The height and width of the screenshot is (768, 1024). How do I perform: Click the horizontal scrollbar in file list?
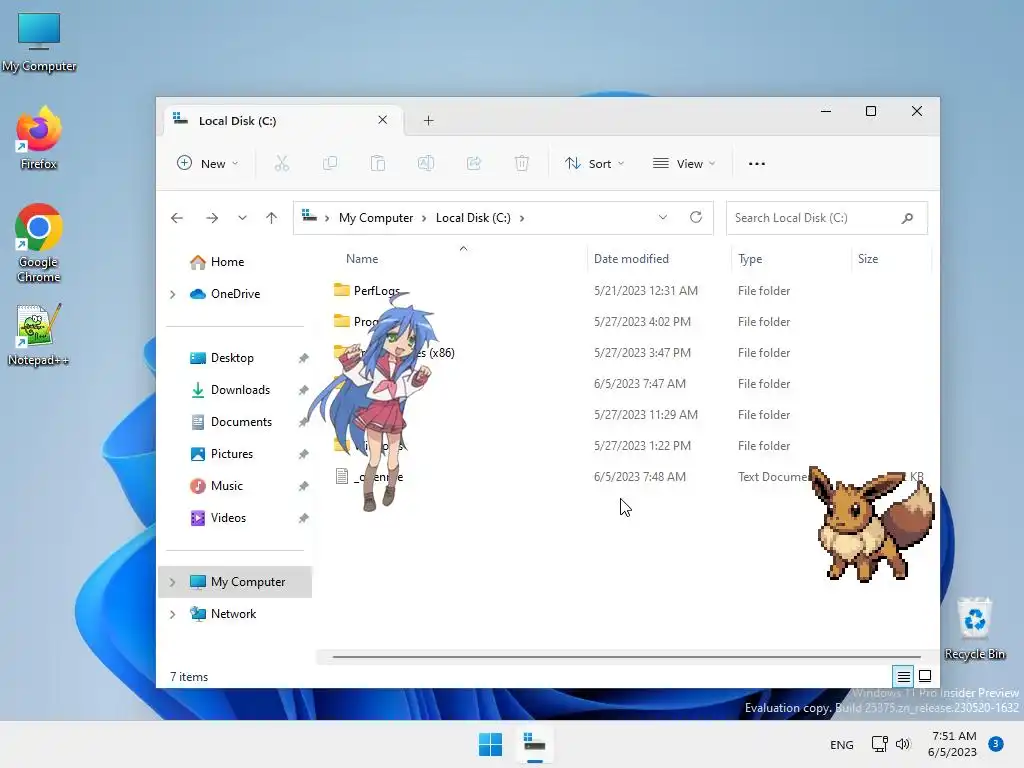point(626,657)
